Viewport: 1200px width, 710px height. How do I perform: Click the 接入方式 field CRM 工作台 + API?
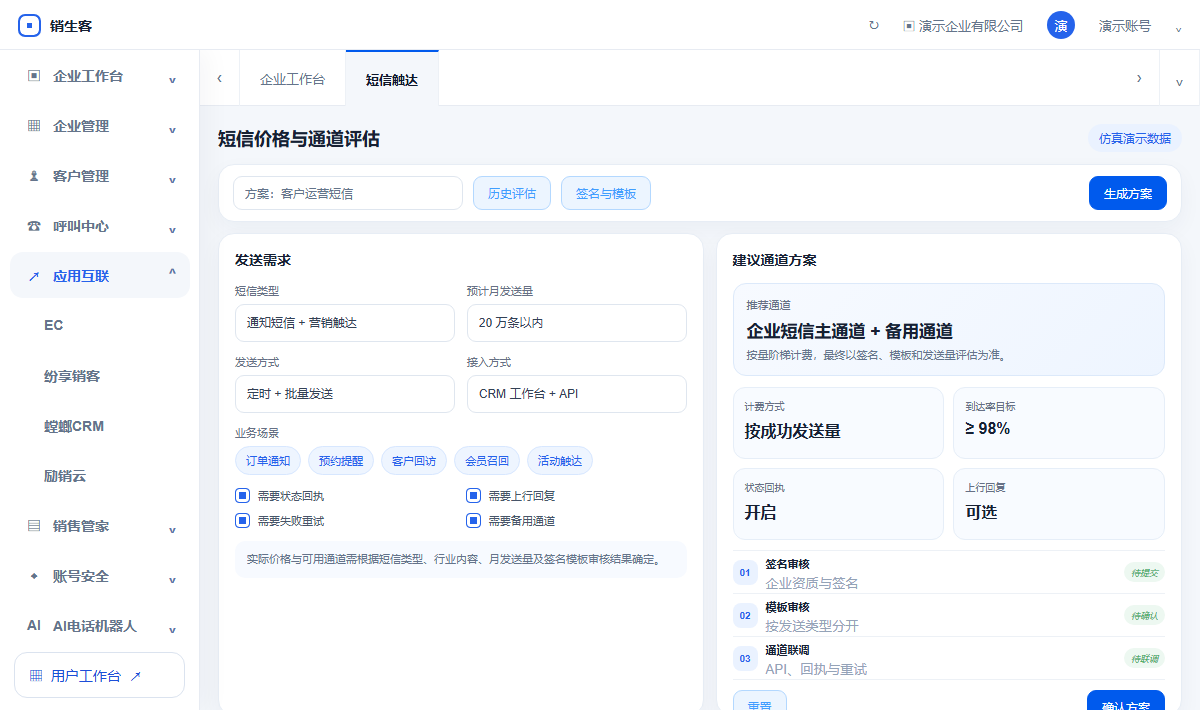coord(577,394)
